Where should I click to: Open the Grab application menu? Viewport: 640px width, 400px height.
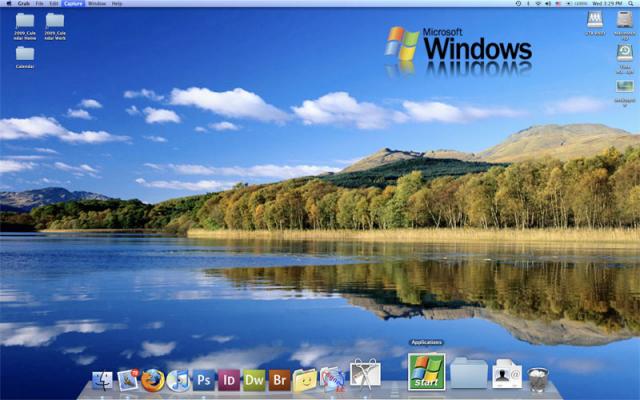point(24,3)
